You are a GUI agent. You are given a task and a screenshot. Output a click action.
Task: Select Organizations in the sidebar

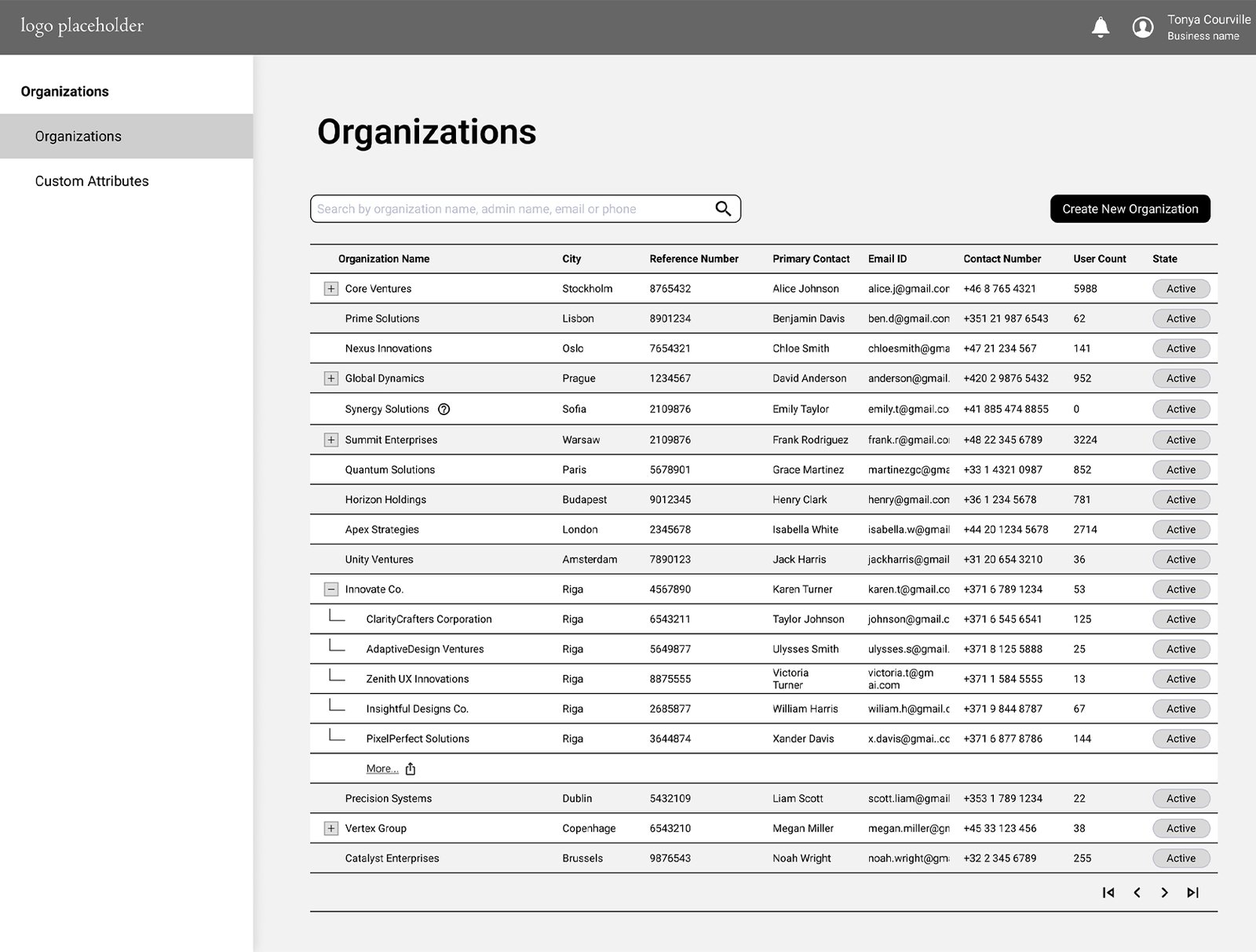[78, 136]
